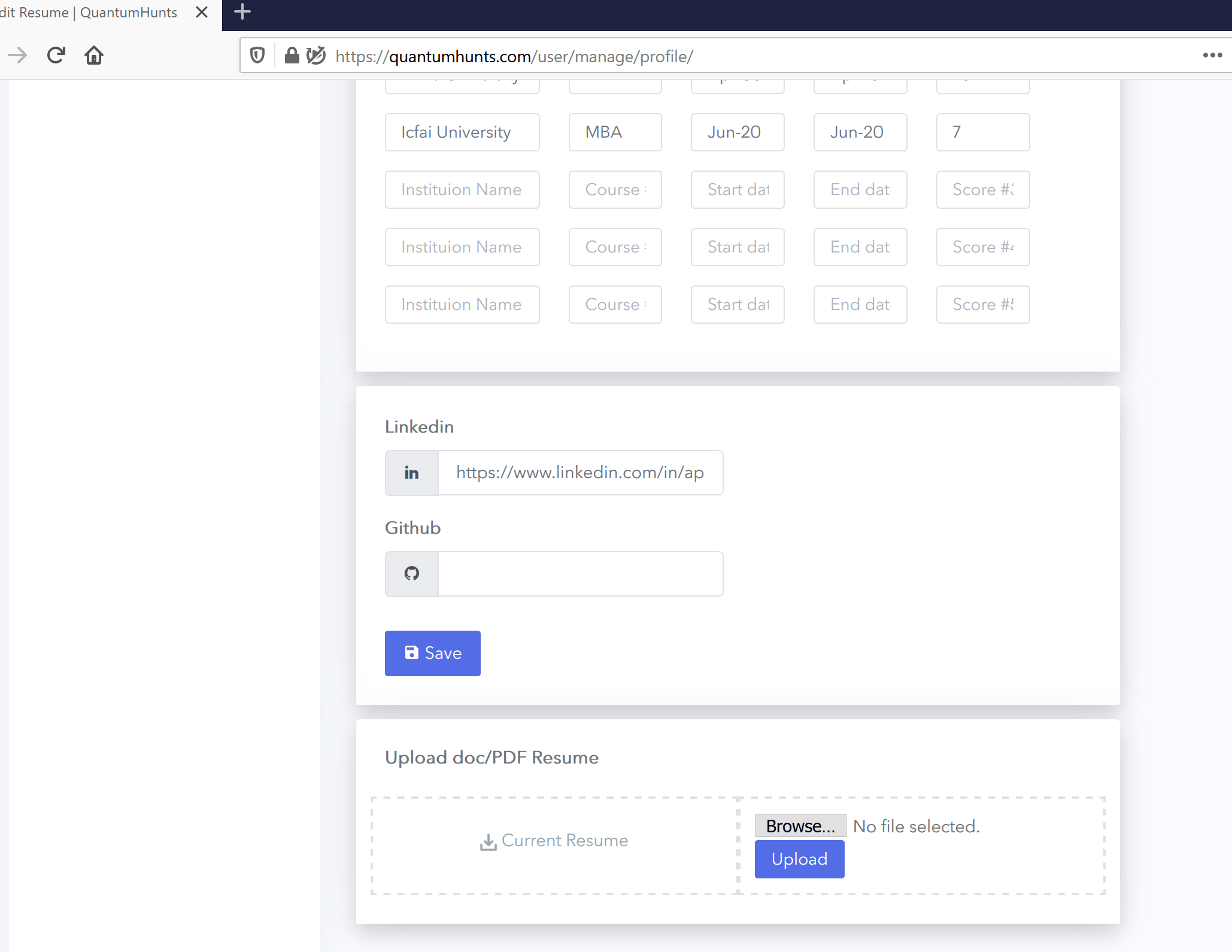Open a new browser tab
The width and height of the screenshot is (1232, 952).
coord(242,12)
